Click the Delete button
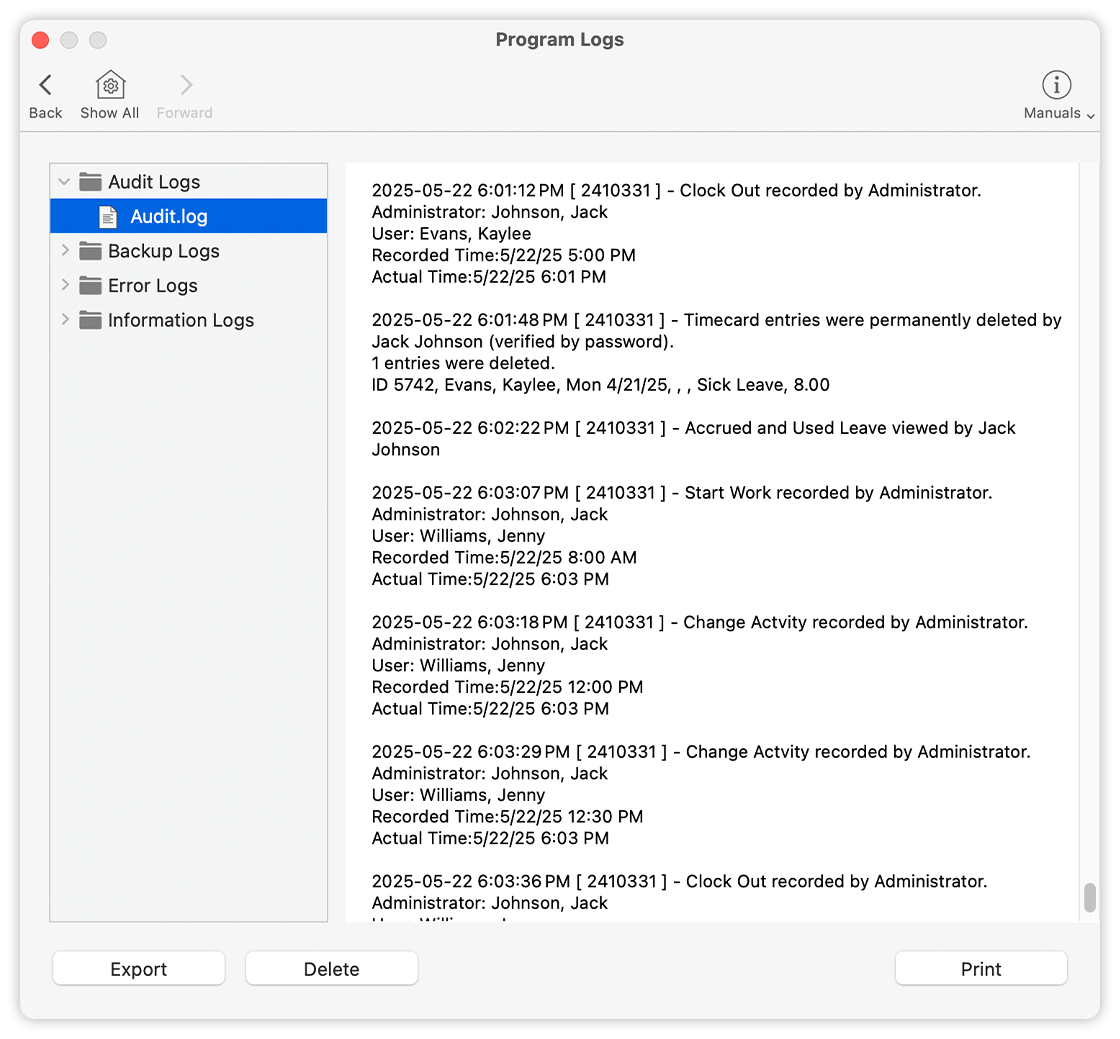 (x=331, y=969)
